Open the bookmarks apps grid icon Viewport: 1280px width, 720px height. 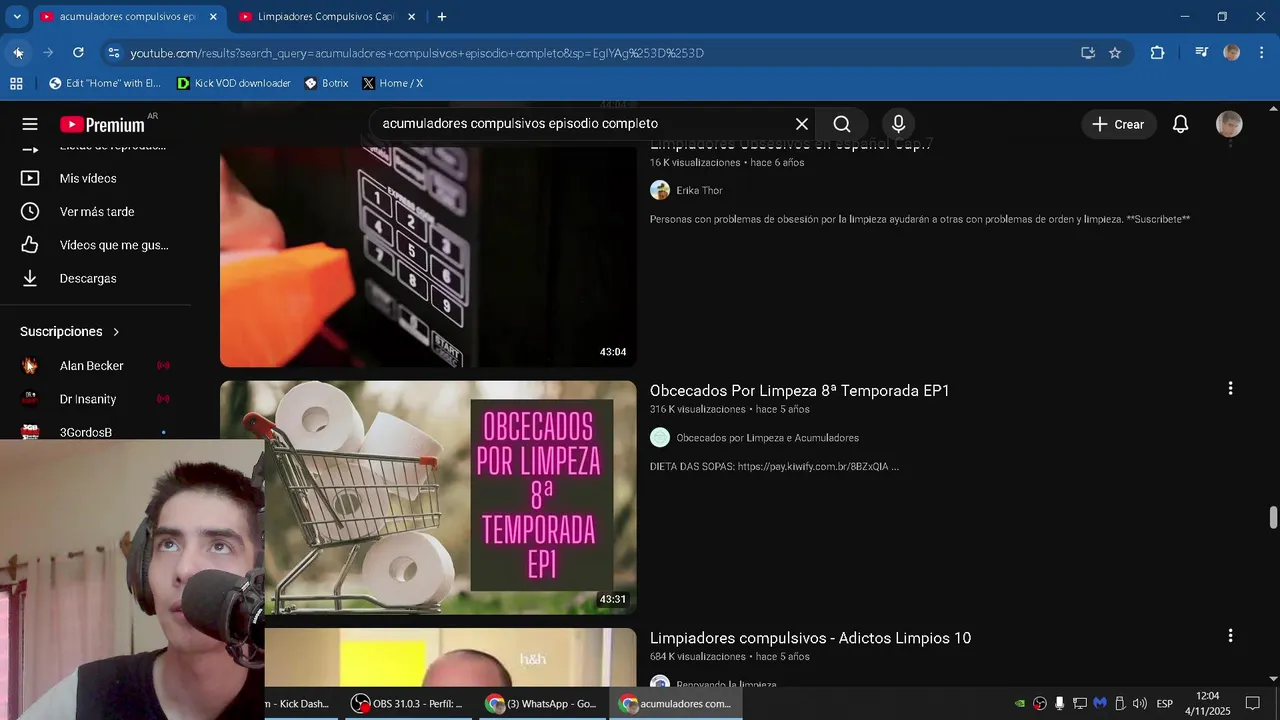16,84
